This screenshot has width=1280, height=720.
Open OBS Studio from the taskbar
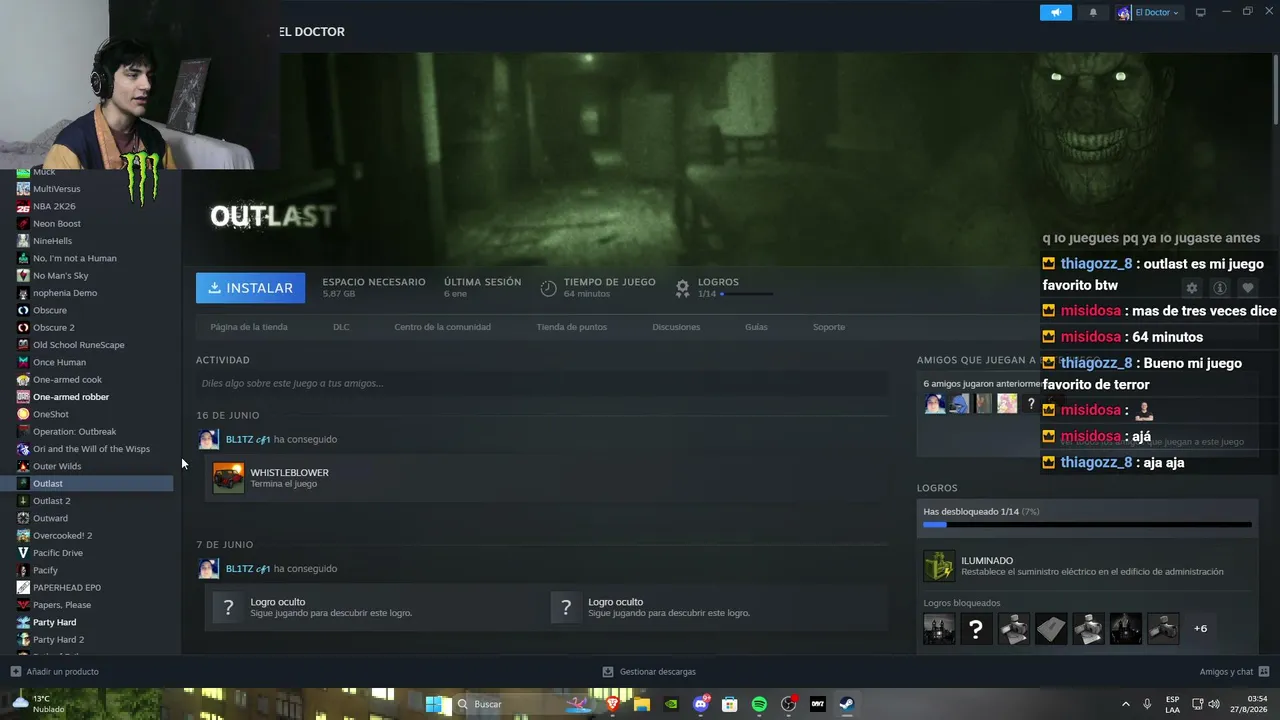(788, 704)
